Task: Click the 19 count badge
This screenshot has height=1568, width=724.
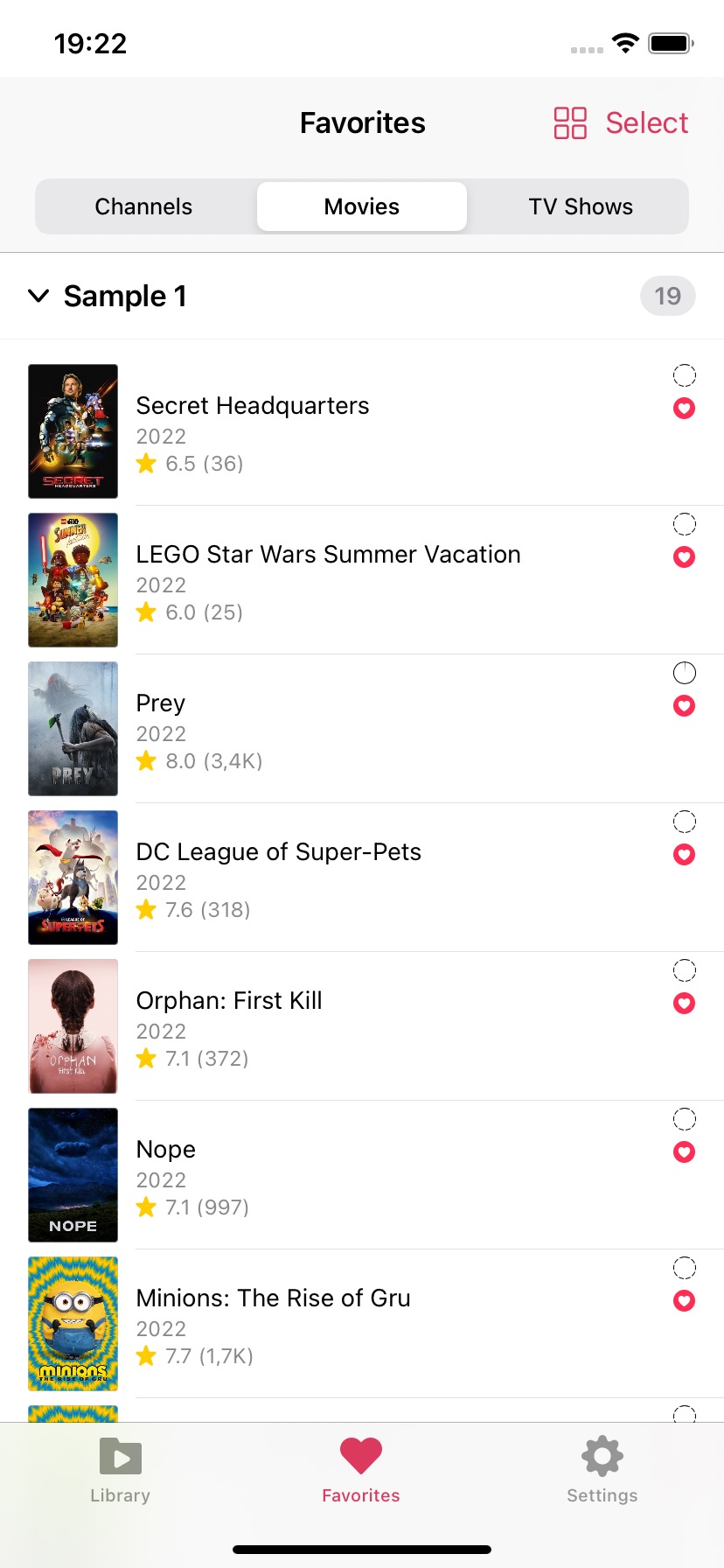Action: click(667, 297)
